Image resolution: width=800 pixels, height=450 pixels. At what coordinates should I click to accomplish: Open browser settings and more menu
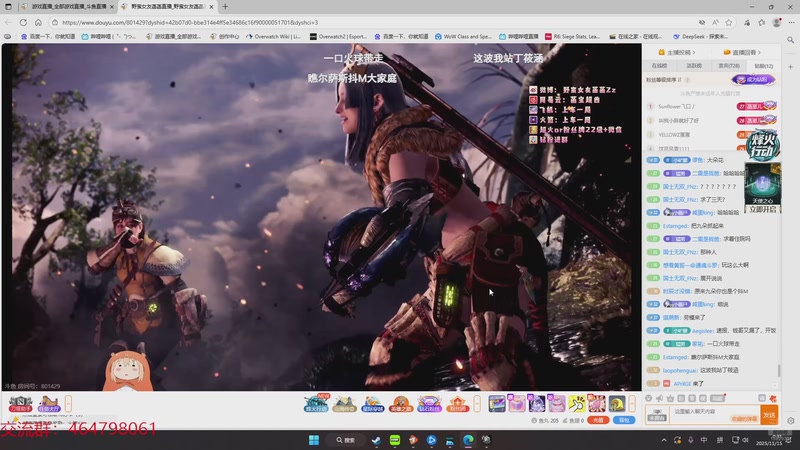(x=791, y=22)
